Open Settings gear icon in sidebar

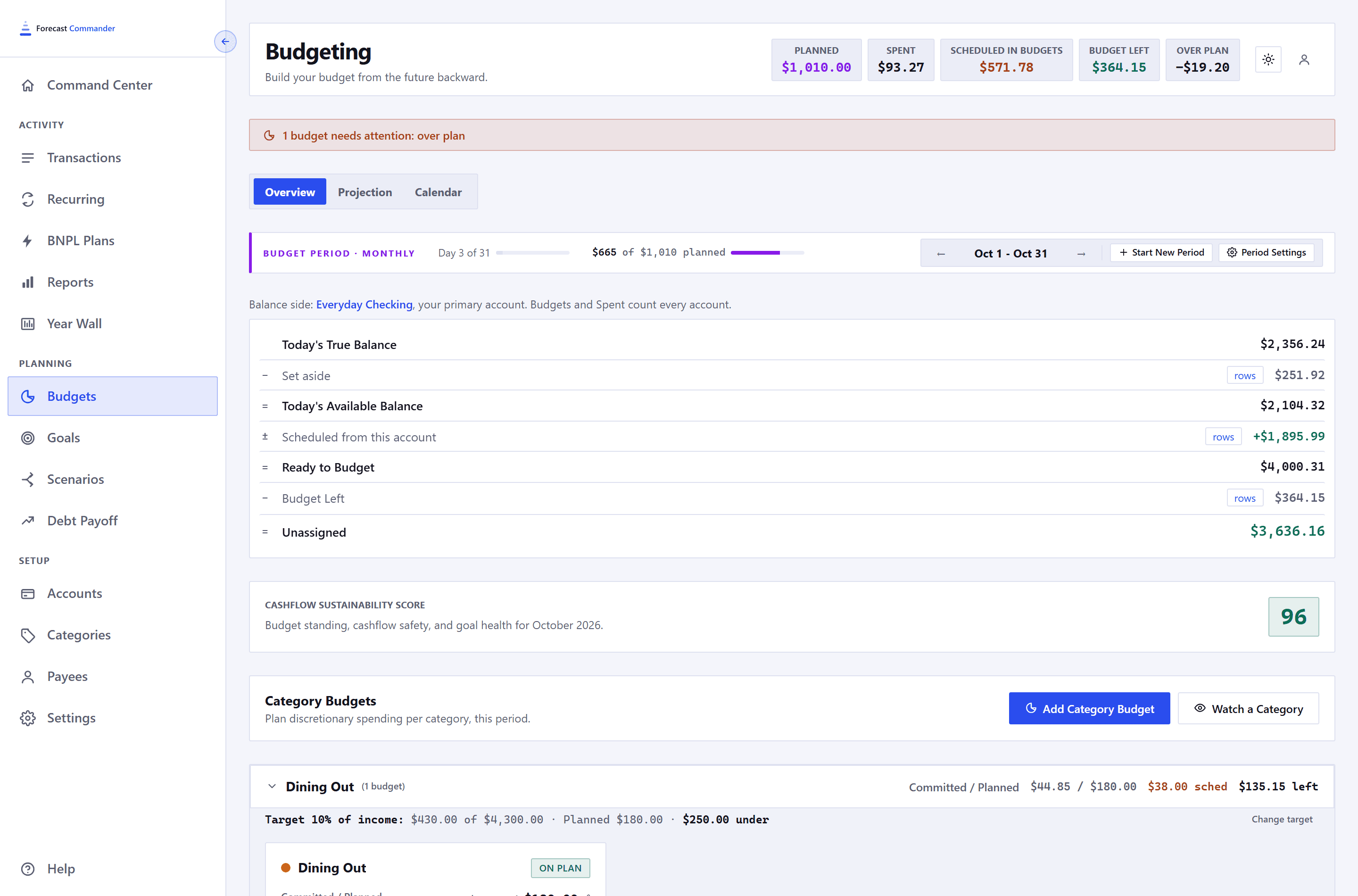coord(27,718)
